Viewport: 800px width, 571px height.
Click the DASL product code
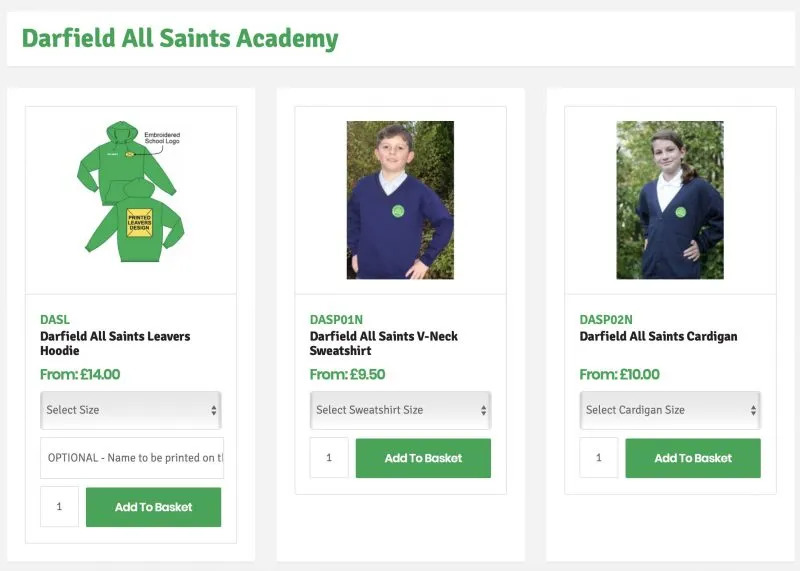55,320
